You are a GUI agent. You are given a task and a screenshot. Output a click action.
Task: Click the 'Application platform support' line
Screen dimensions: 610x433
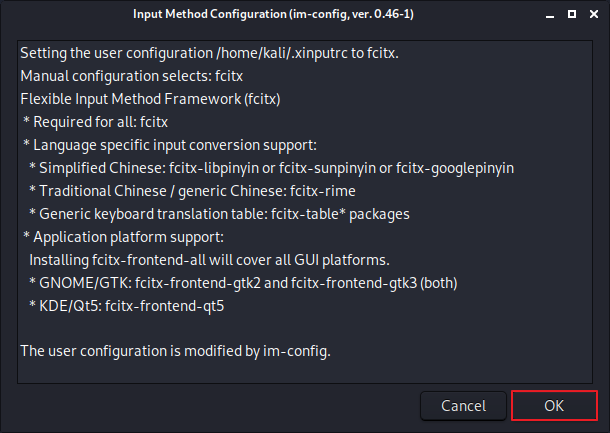pyautogui.click(x=123, y=237)
